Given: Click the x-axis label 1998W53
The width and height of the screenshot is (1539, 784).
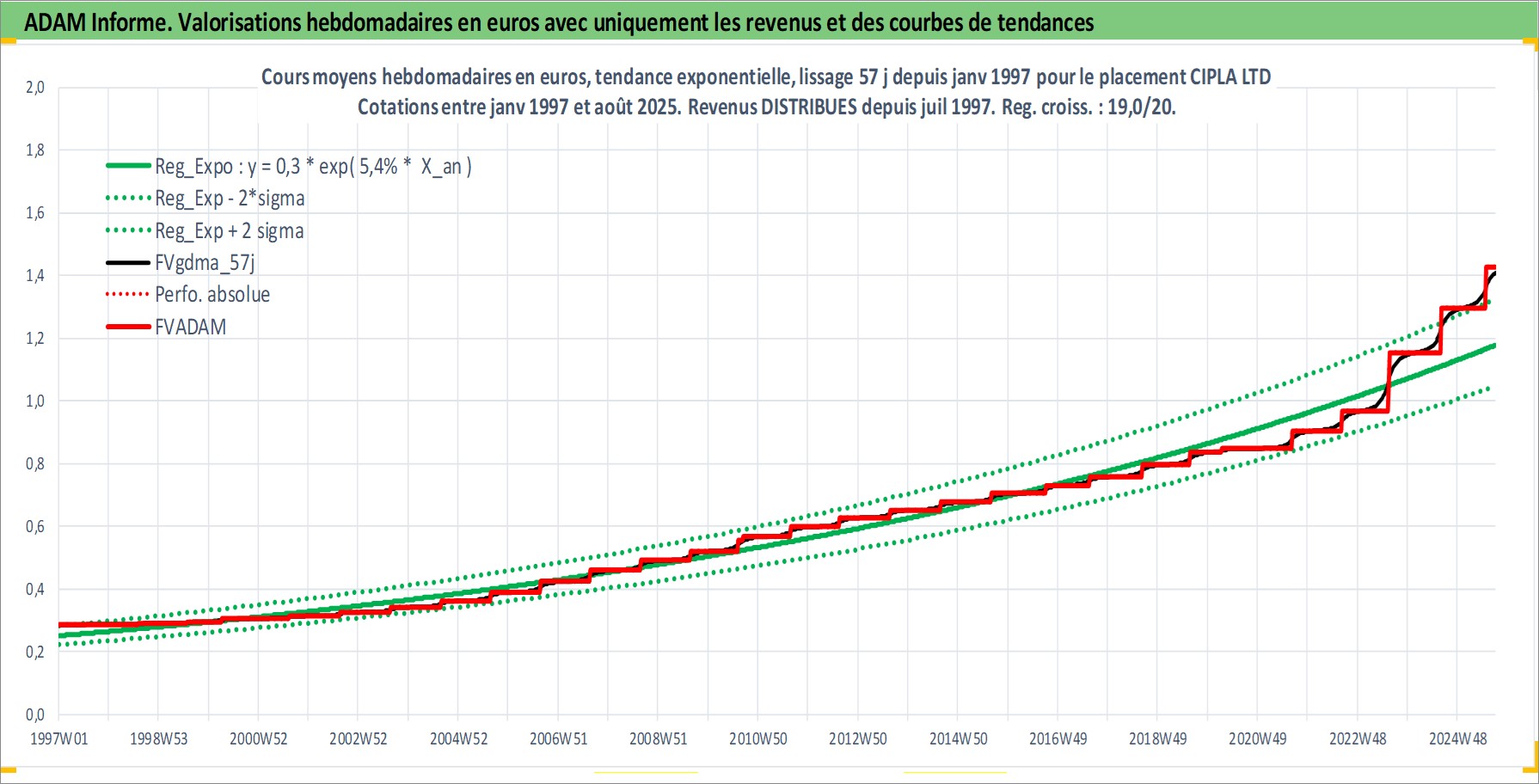Looking at the screenshot, I should [159, 739].
